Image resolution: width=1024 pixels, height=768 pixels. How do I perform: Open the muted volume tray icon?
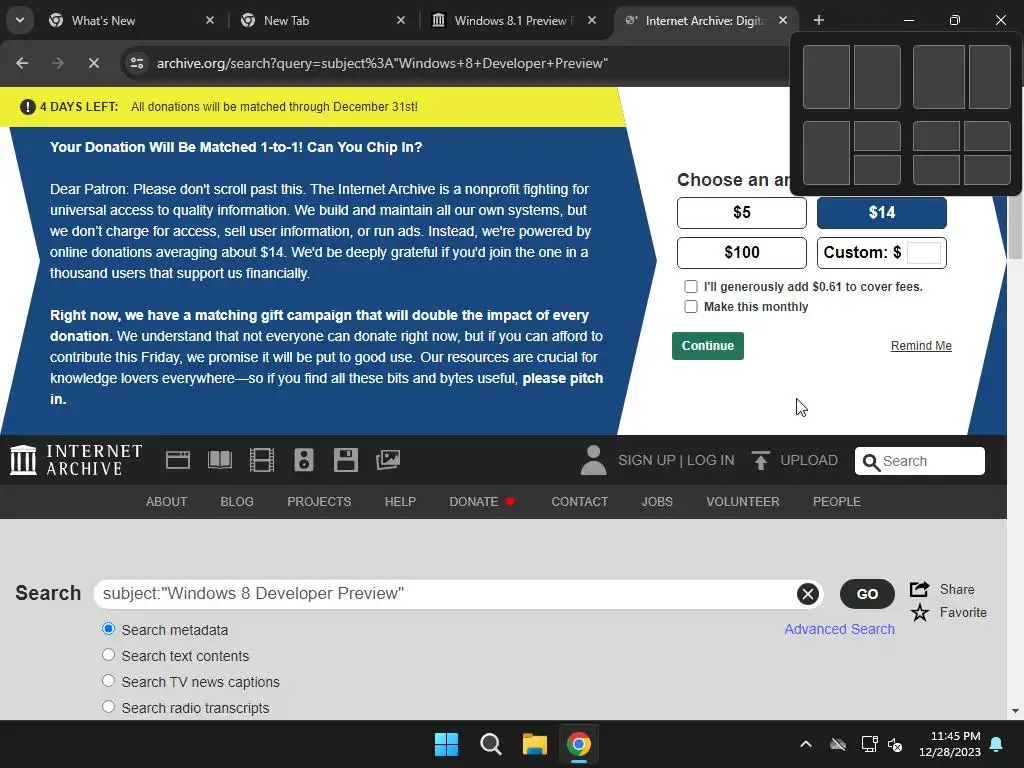[x=895, y=744]
